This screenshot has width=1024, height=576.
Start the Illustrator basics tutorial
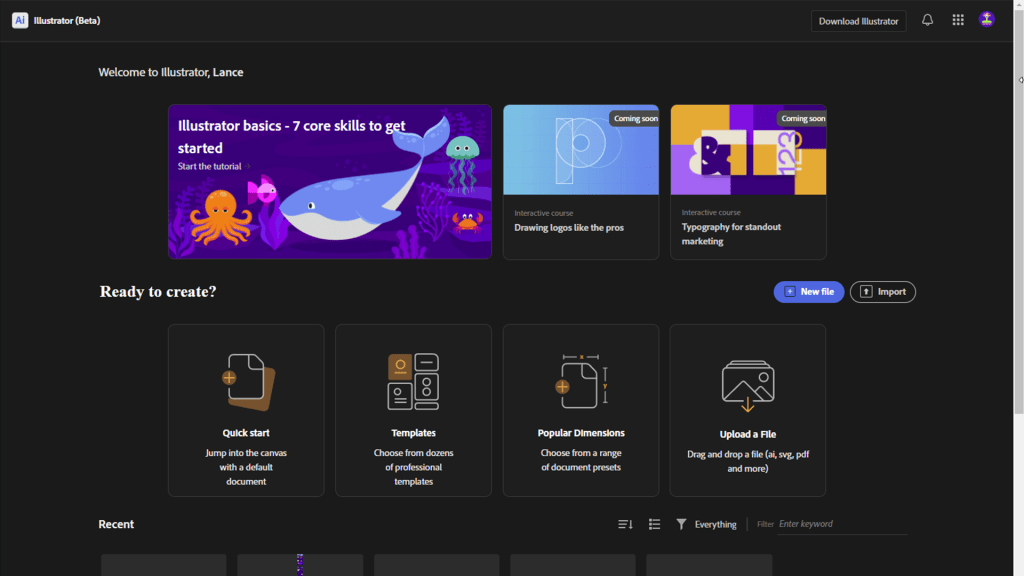pyautogui.click(x=209, y=166)
